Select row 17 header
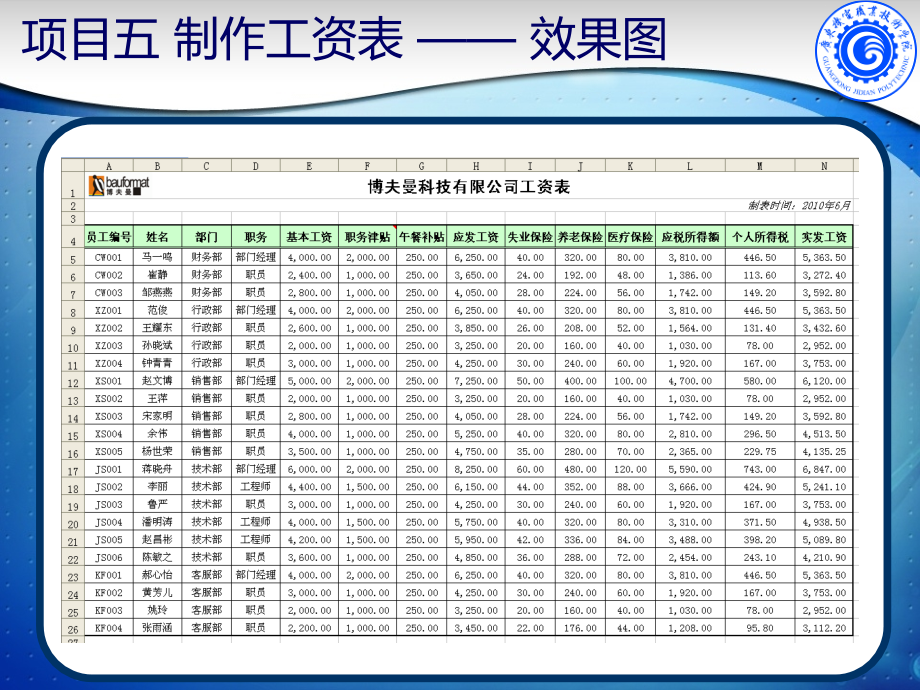The image size is (920, 690). [x=73, y=471]
